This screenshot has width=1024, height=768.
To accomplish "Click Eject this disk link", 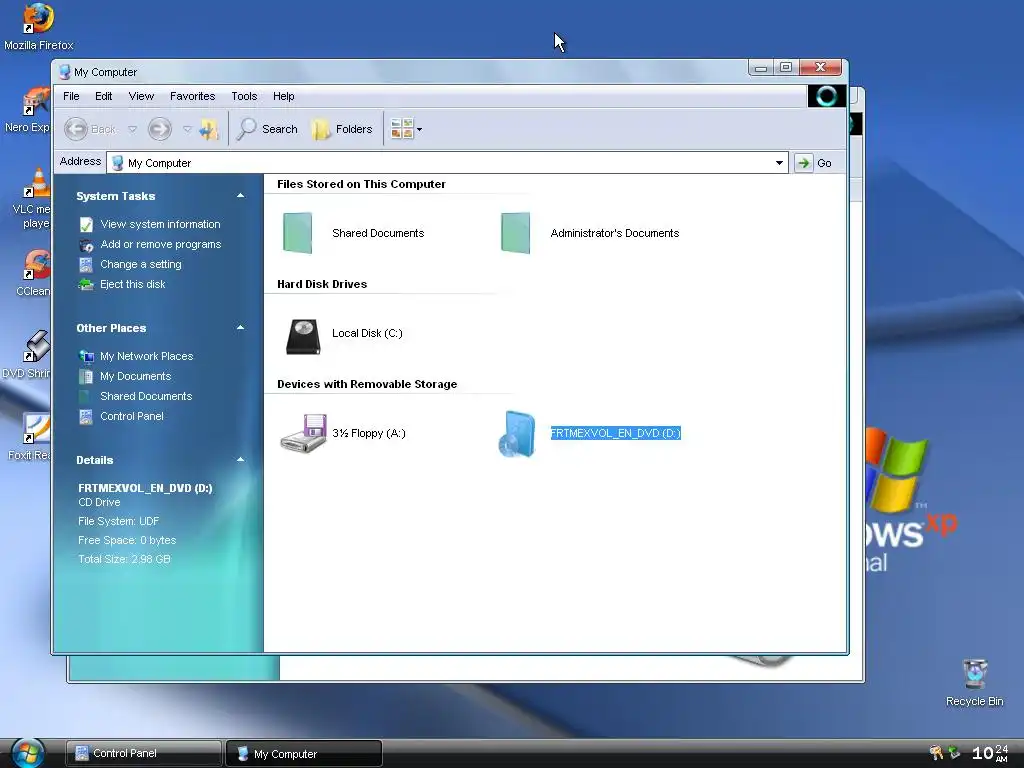I will (133, 284).
